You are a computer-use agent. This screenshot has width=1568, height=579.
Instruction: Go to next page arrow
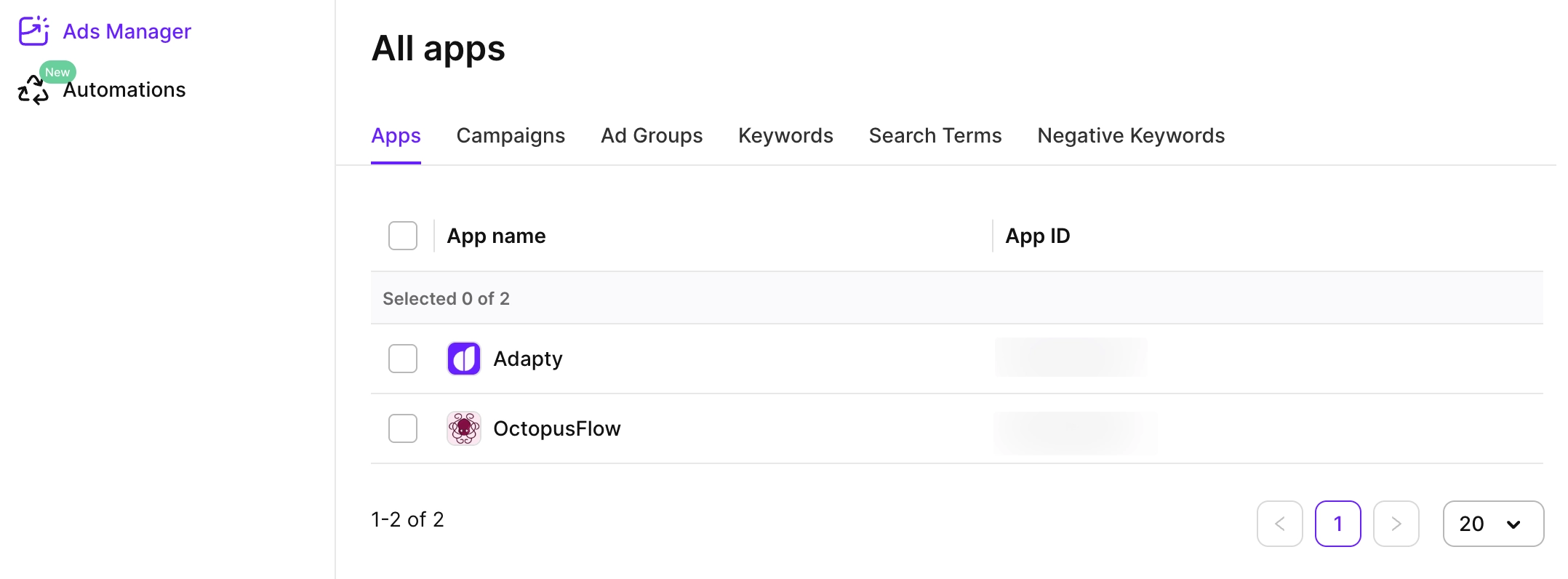coord(1396,524)
